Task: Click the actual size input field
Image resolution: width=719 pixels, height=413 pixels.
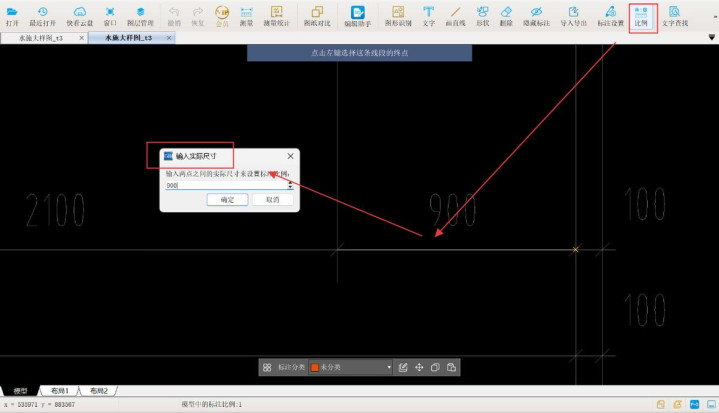Action: pos(224,185)
